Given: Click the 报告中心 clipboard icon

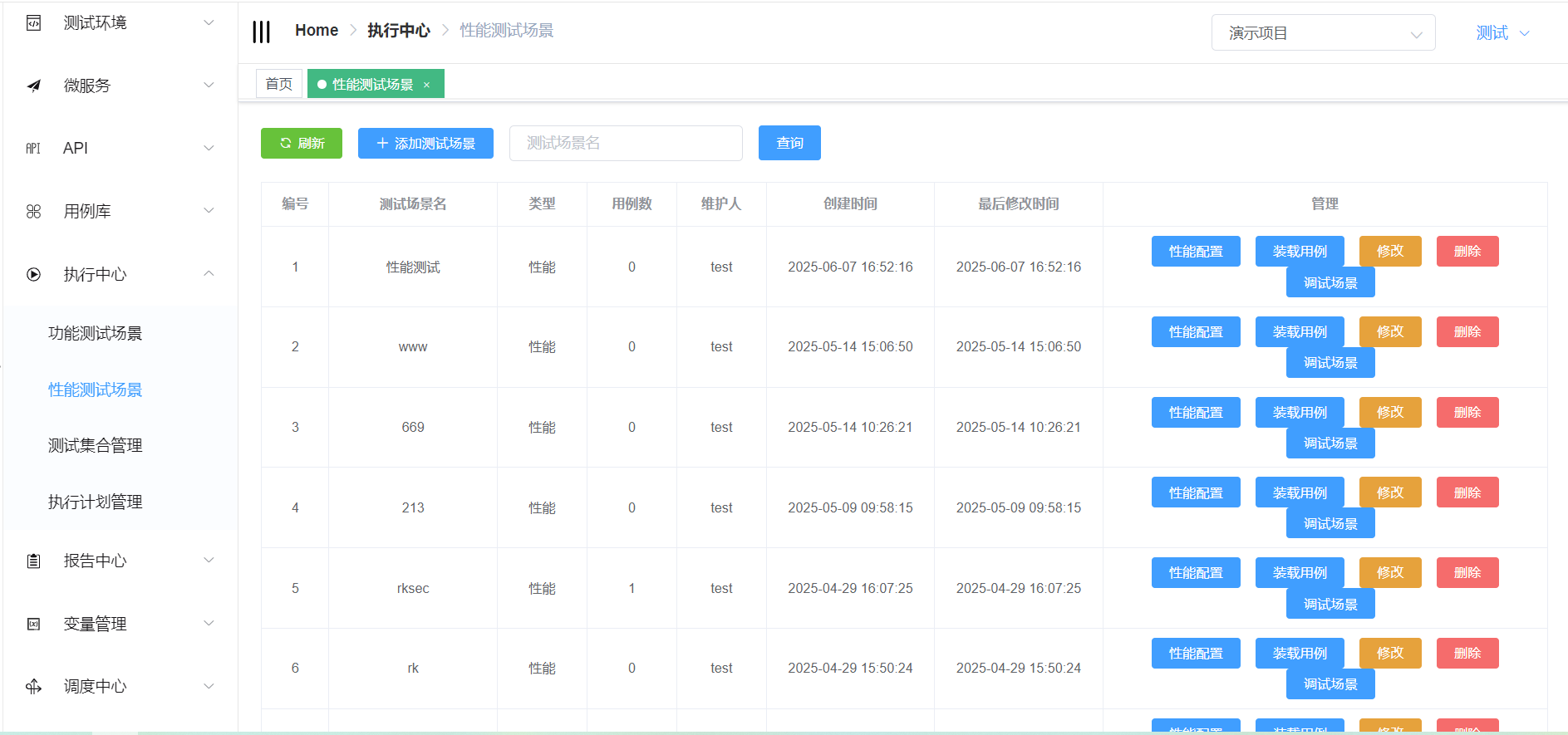Looking at the screenshot, I should pyautogui.click(x=33, y=561).
